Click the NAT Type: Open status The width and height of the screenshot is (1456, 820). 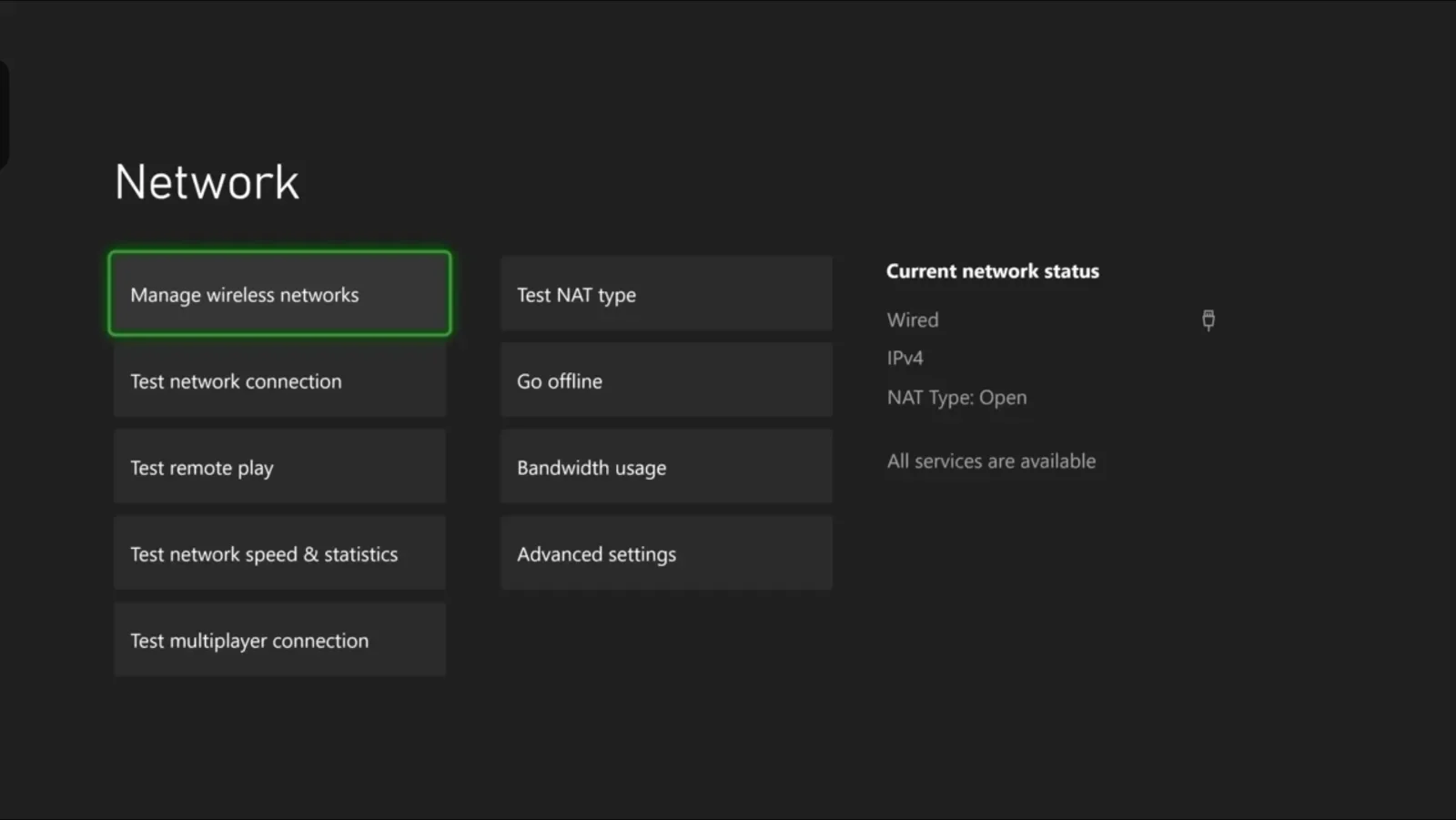pyautogui.click(x=956, y=397)
